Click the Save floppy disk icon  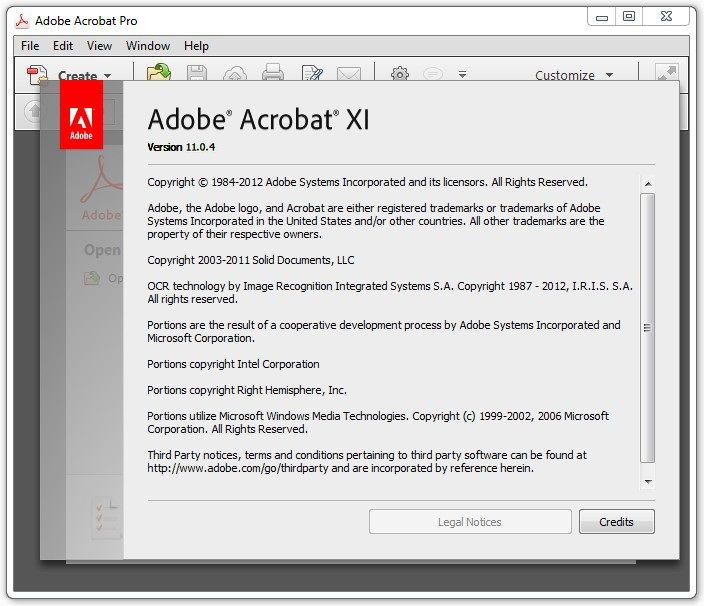coord(197,73)
